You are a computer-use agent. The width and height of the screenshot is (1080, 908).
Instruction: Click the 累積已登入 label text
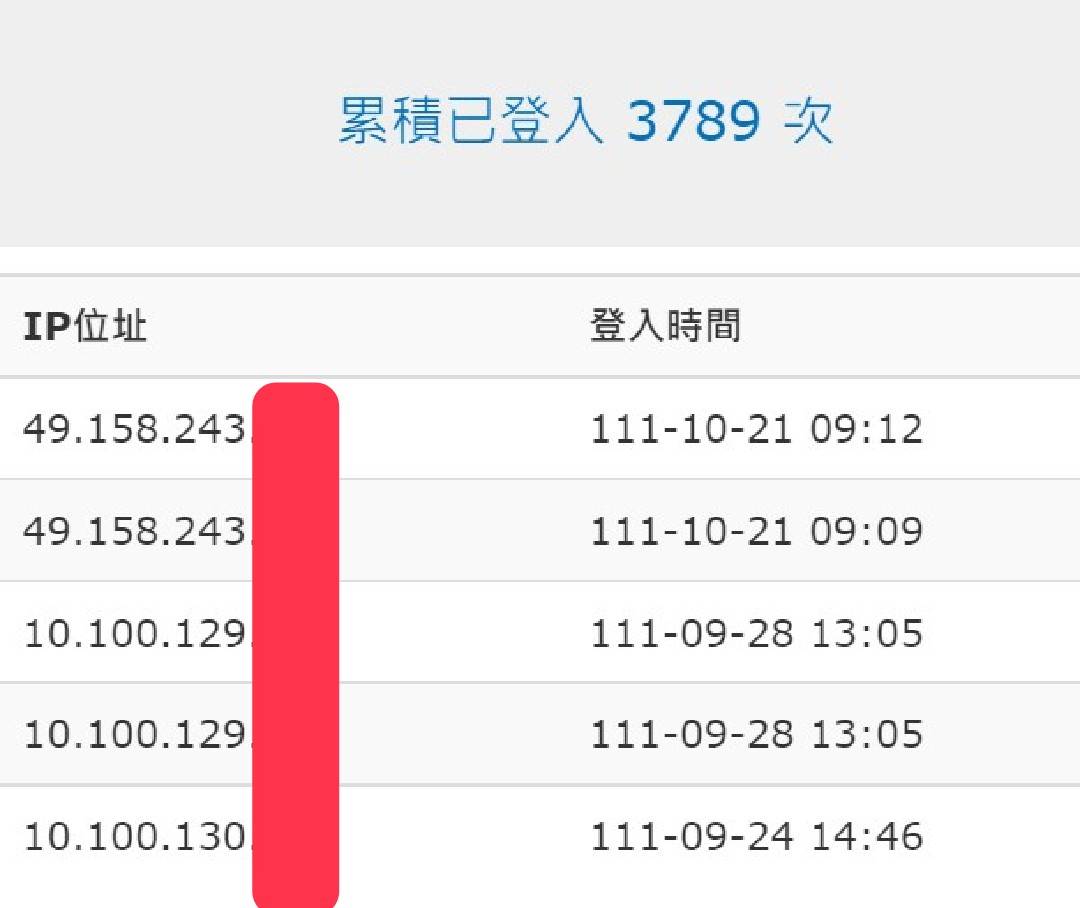pos(470,123)
